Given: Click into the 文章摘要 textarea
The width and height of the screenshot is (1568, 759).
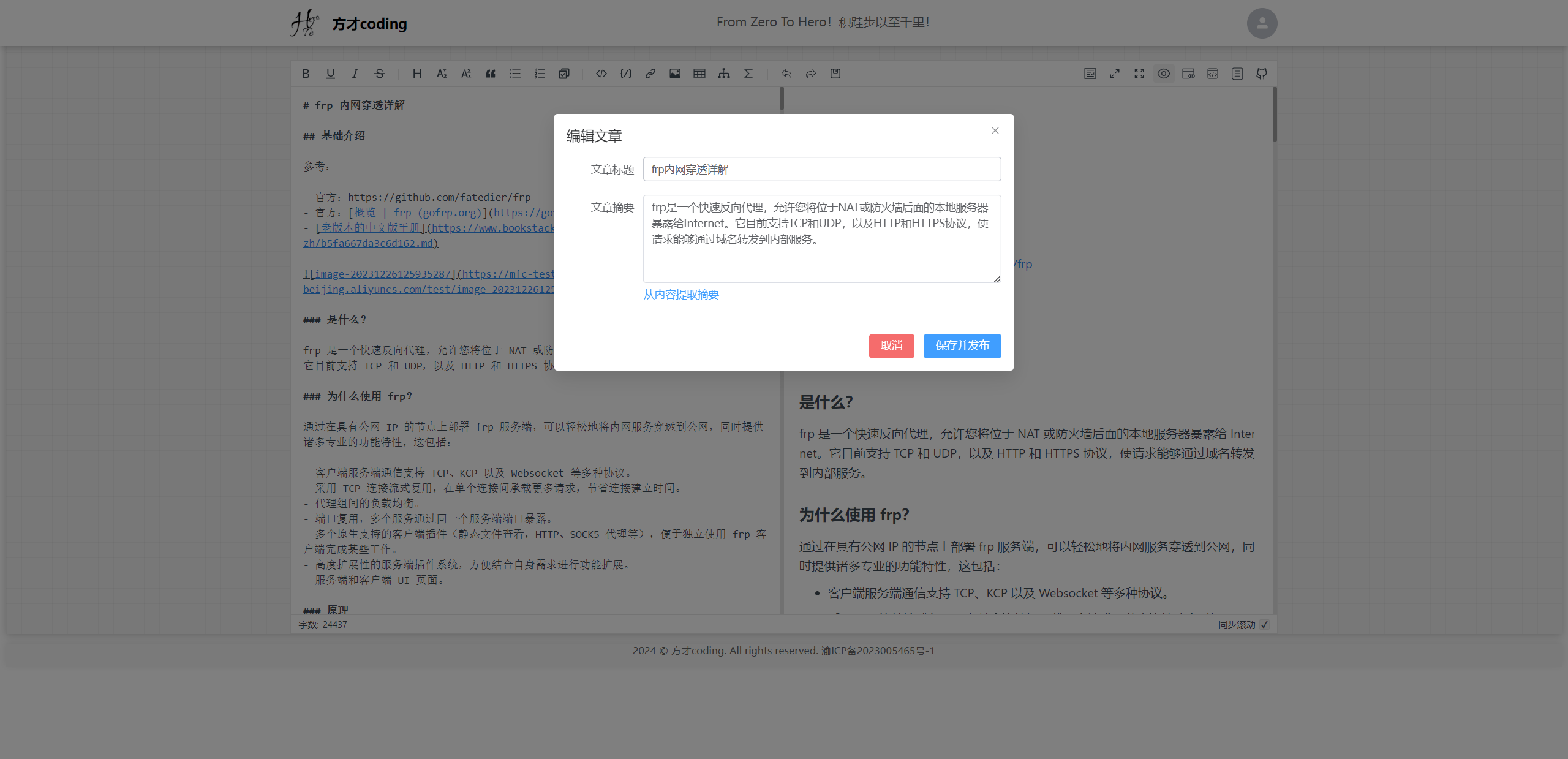Looking at the screenshot, I should click(822, 239).
